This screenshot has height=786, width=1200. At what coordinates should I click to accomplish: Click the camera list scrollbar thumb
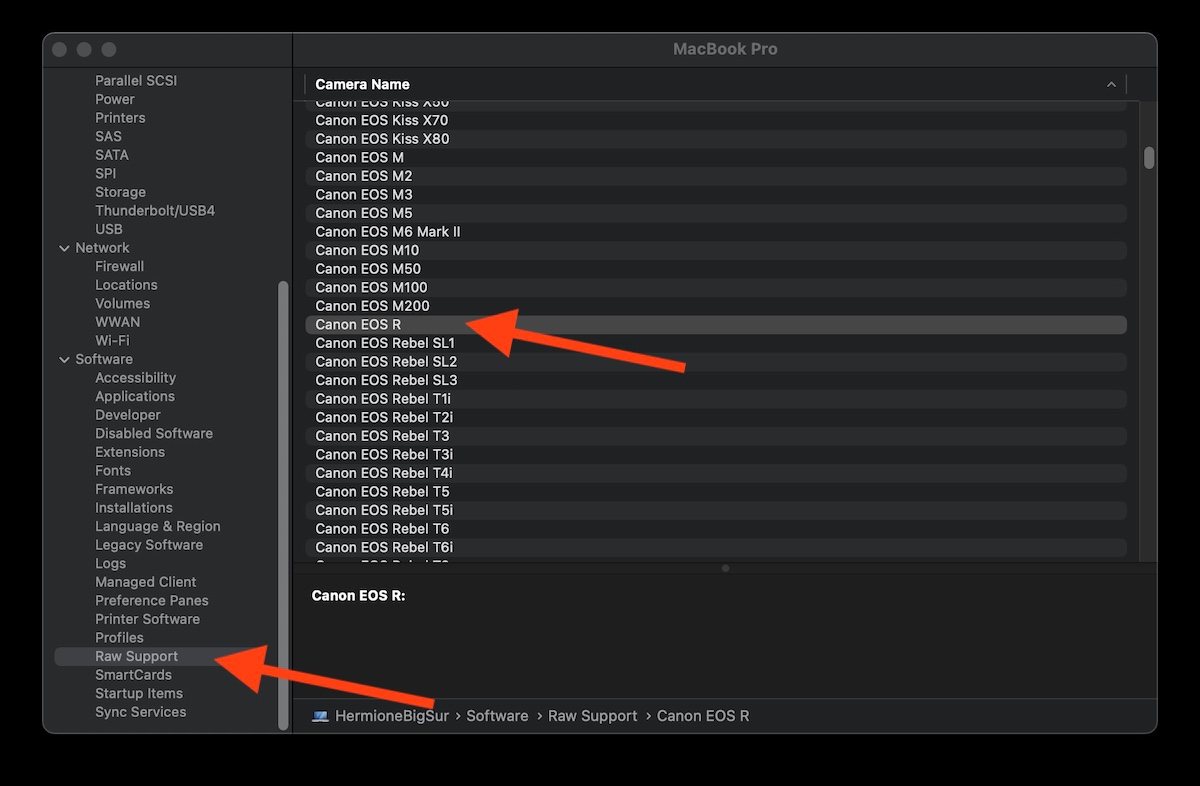coord(1150,158)
